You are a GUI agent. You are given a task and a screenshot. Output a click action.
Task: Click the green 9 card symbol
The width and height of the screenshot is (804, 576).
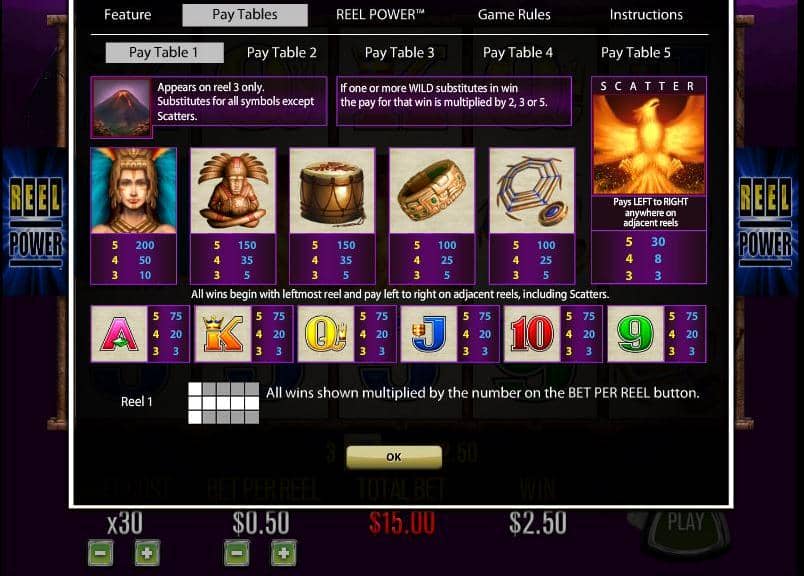pyautogui.click(x=635, y=334)
